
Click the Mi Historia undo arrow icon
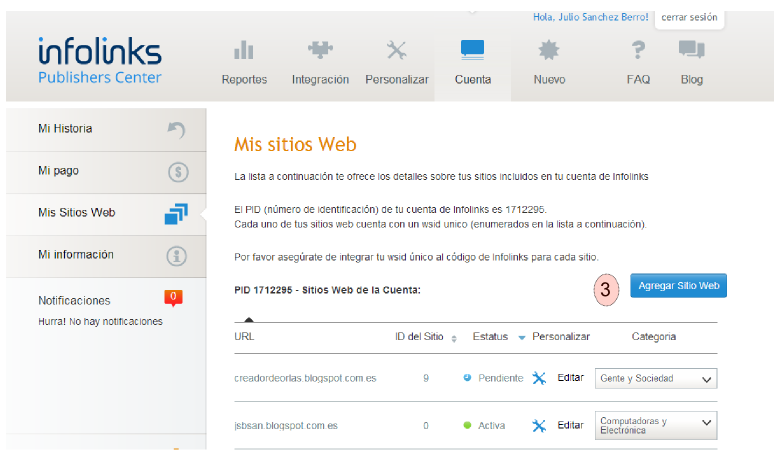tap(176, 130)
